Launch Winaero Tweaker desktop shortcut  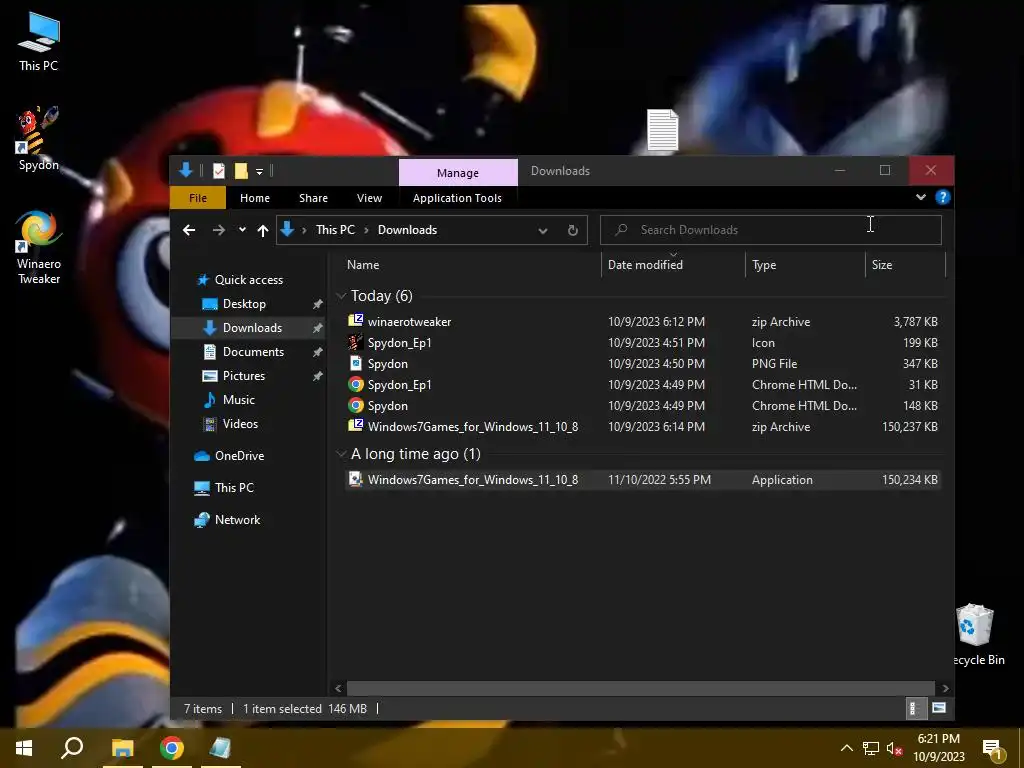click(39, 246)
